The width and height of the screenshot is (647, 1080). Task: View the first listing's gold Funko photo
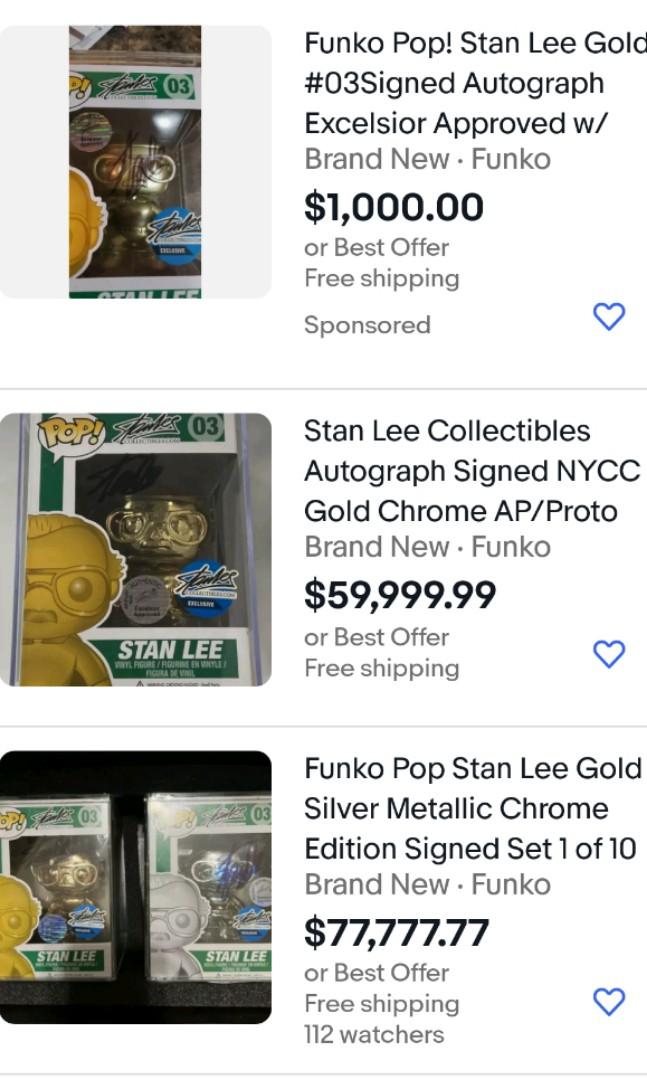[x=135, y=160]
